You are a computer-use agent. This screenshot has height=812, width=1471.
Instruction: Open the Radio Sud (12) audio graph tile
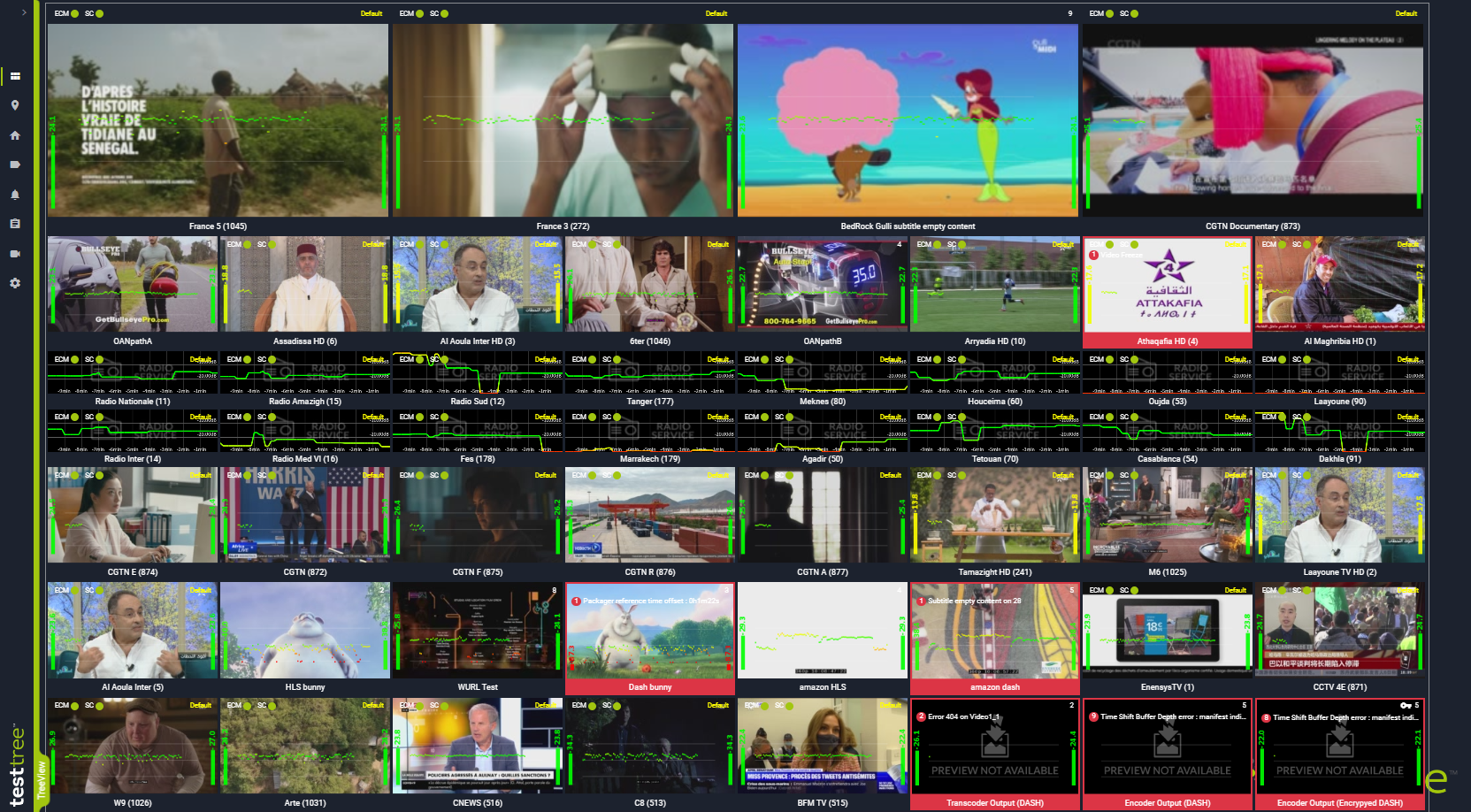coord(478,373)
